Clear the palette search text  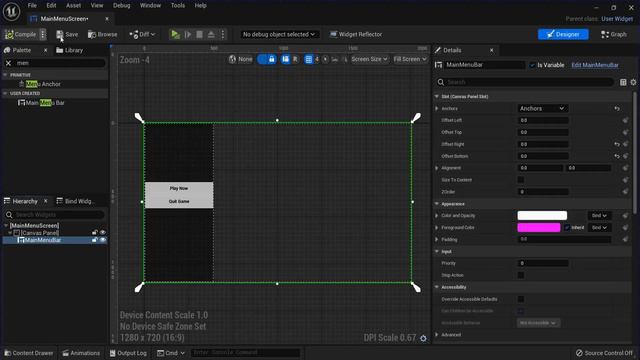point(8,63)
